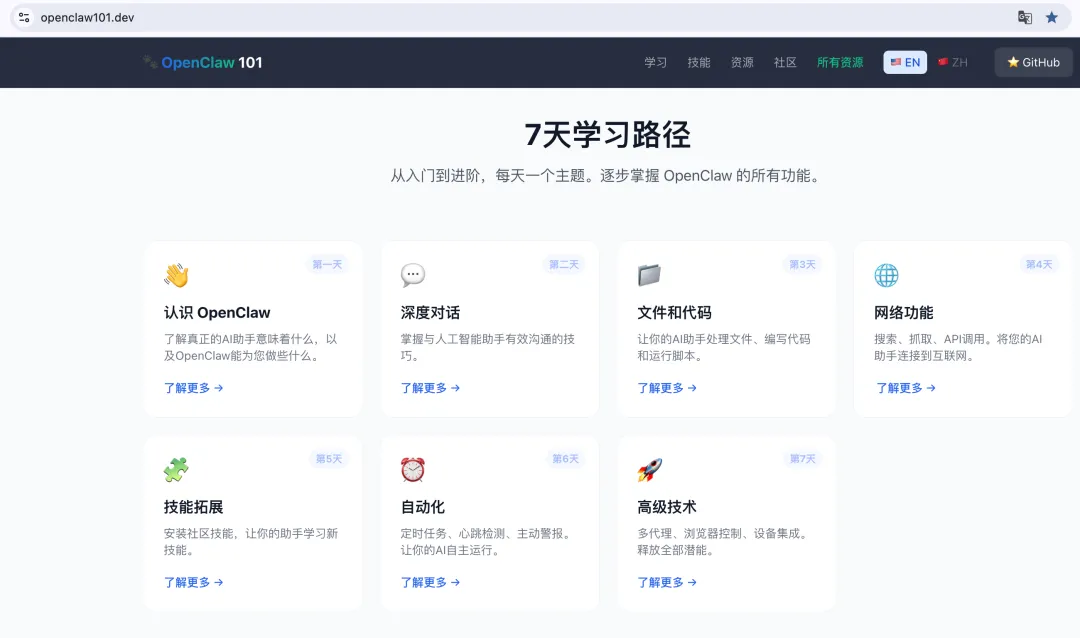This screenshot has width=1080, height=638.
Task: Click the 第二天 badge
Action: click(564, 265)
